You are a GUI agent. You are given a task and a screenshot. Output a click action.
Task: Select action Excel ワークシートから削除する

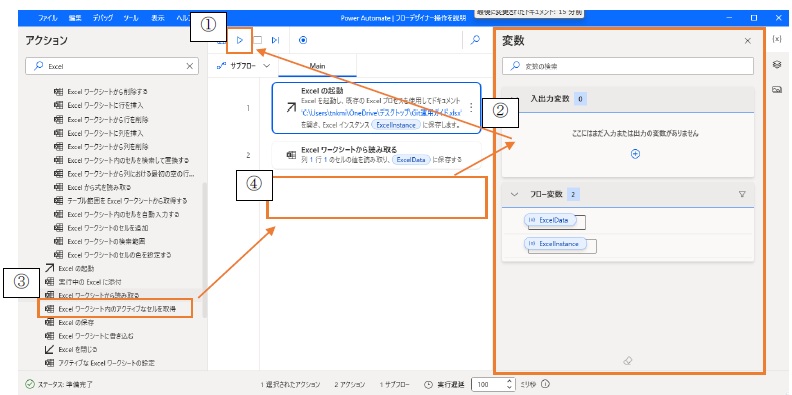coord(107,92)
